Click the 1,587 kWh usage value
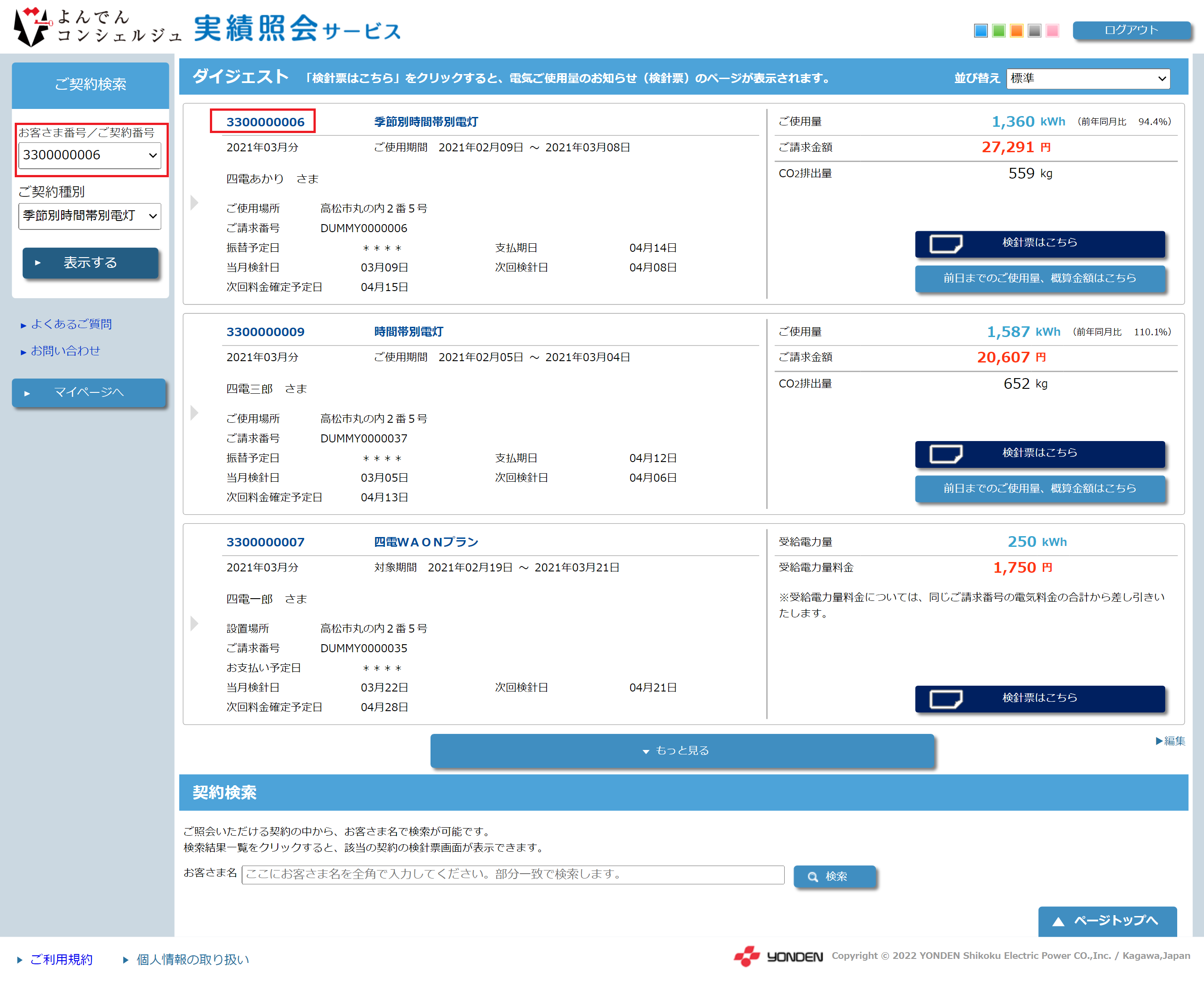The height and width of the screenshot is (983, 1204). click(x=1023, y=332)
